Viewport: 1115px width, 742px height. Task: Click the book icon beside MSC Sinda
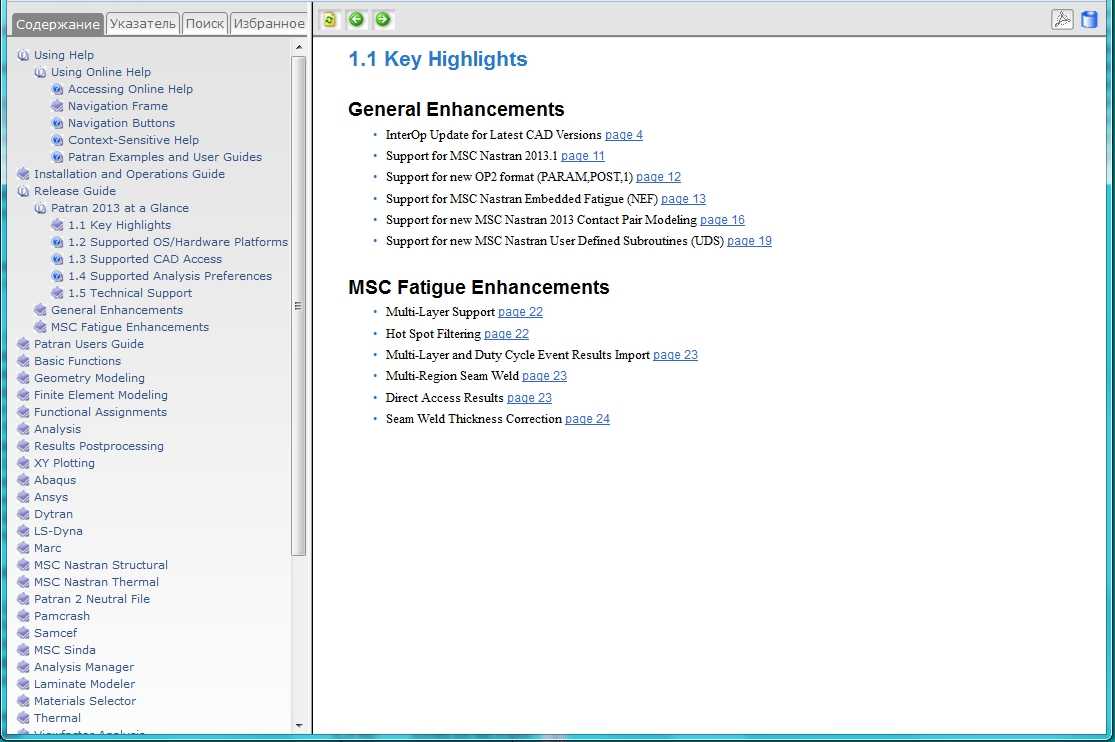pos(23,650)
